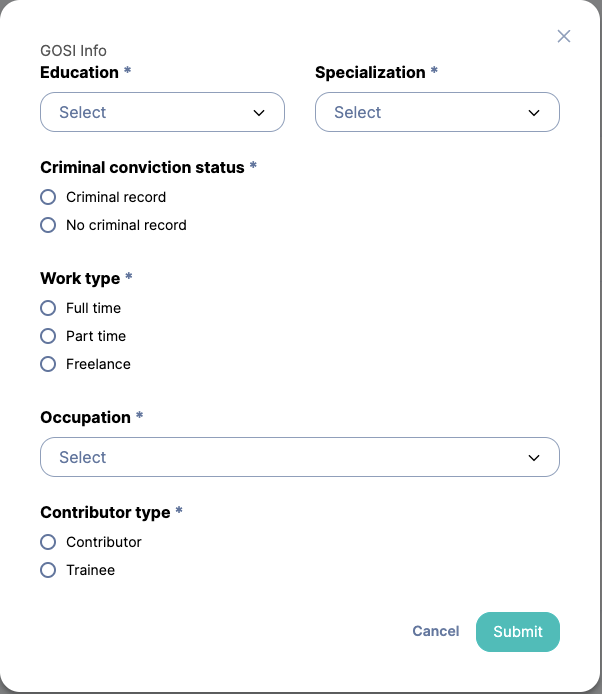The image size is (602, 694).
Task: Open the Education dropdown
Action: 162,112
